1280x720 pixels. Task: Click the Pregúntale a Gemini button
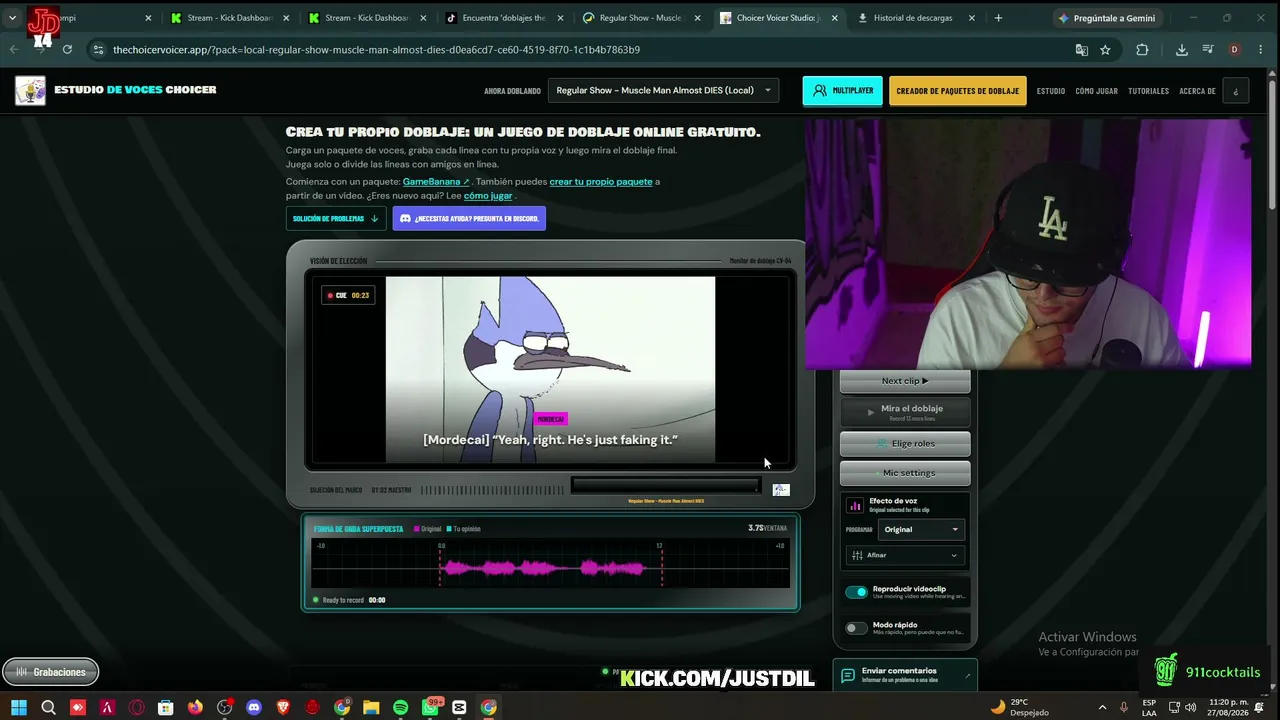1107,18
